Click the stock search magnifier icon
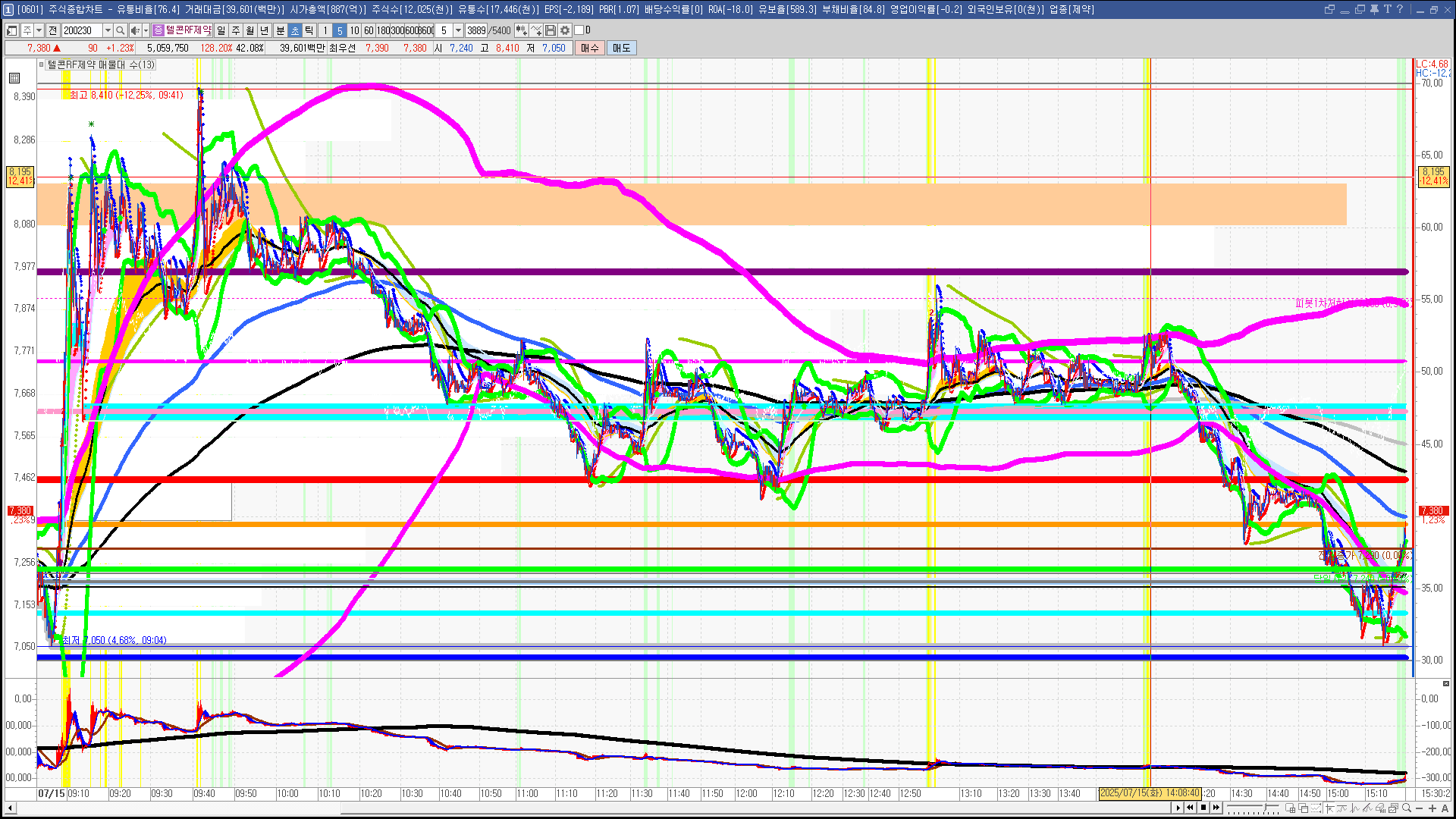The image size is (1456, 819). point(120,30)
